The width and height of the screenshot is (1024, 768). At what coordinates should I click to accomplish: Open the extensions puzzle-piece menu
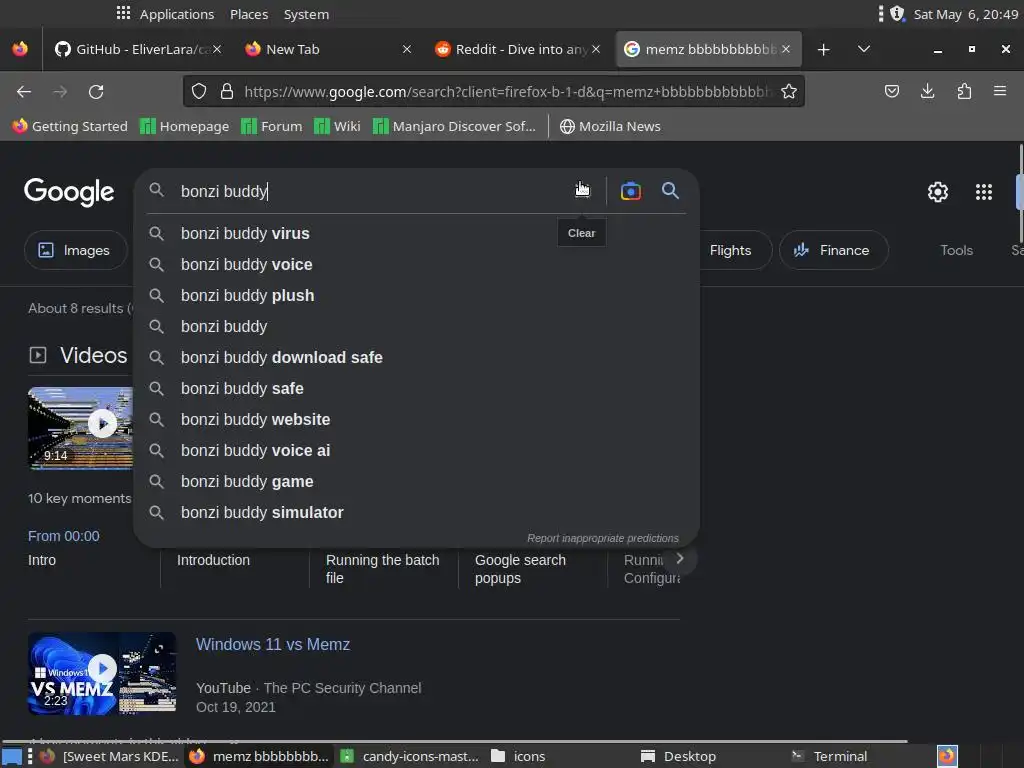[x=964, y=91]
